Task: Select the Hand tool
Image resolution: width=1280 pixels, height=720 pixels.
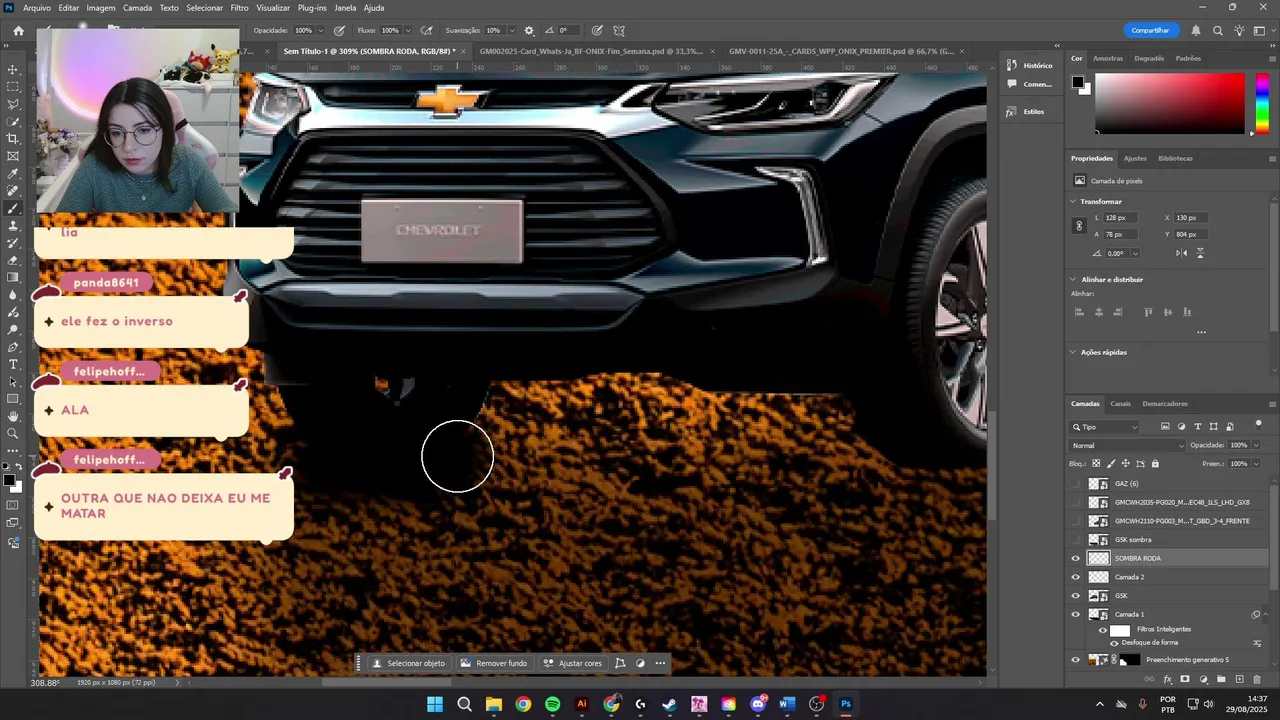Action: coord(13,416)
